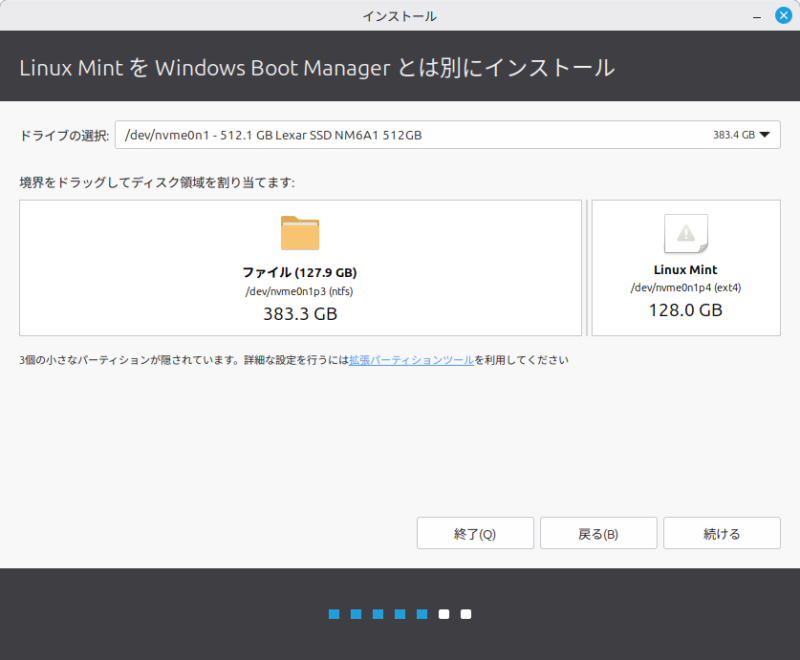This screenshot has height=660, width=800.
Task: Click the fifth blue progress dot
Action: 422,614
